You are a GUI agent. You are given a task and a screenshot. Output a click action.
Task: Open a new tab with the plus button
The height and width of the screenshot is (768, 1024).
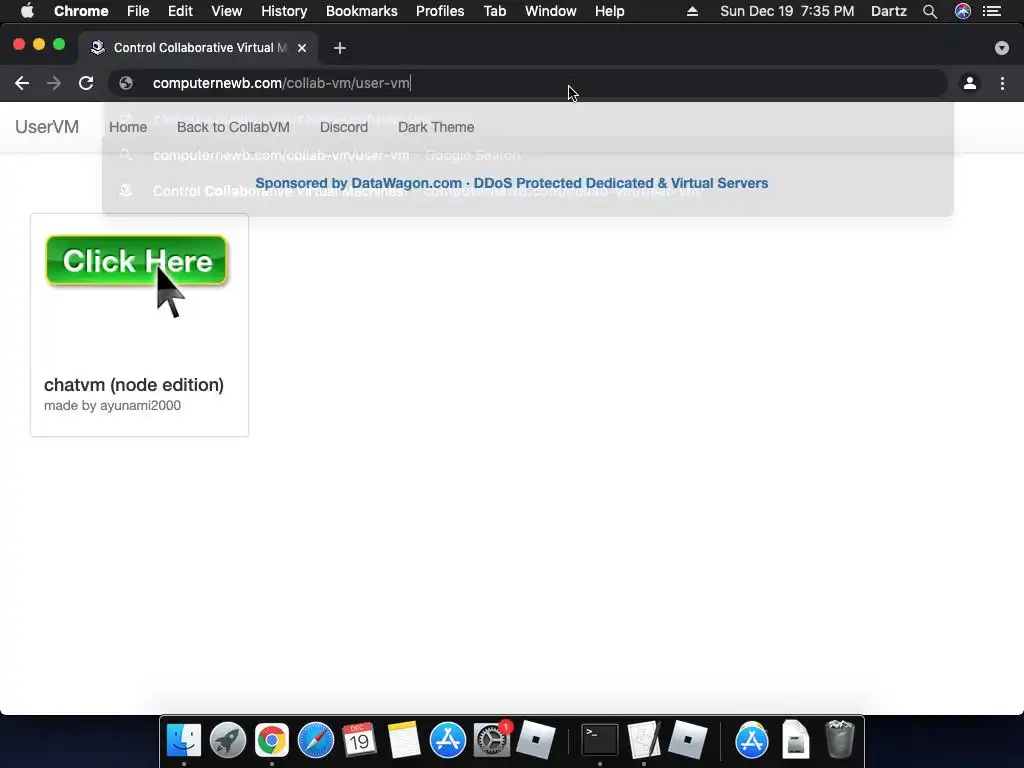[x=340, y=48]
